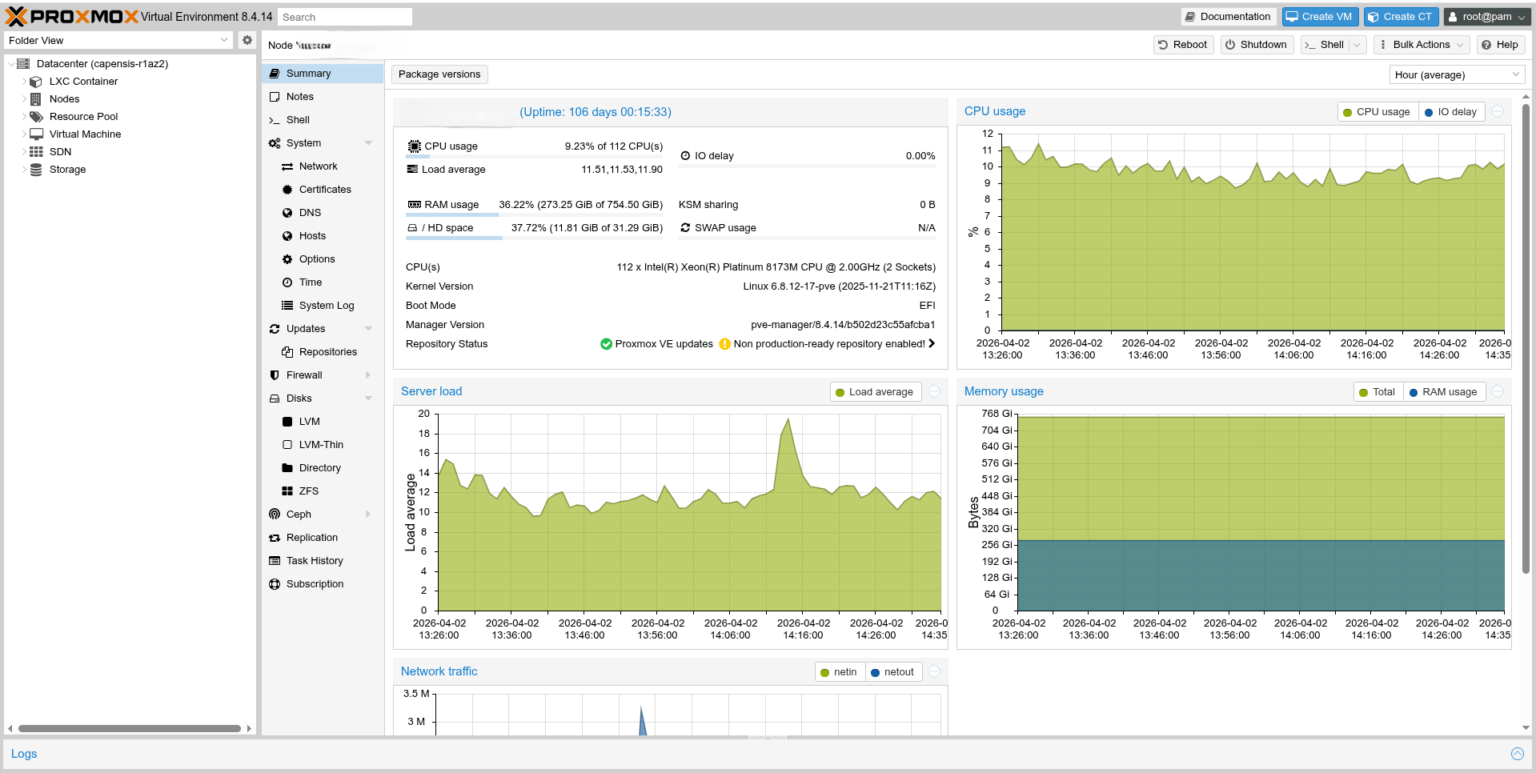
Task: Toggle RAM usage series in Memory legend
Action: [1444, 392]
